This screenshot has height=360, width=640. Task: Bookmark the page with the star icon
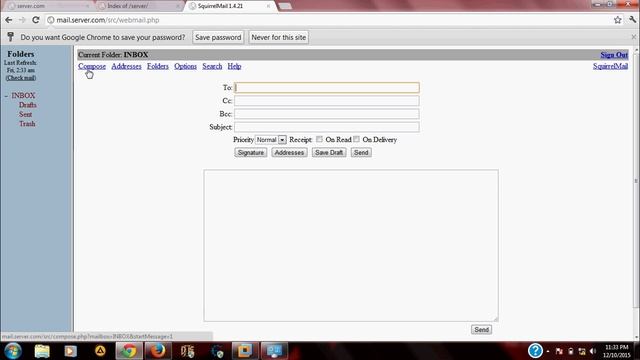coord(618,20)
